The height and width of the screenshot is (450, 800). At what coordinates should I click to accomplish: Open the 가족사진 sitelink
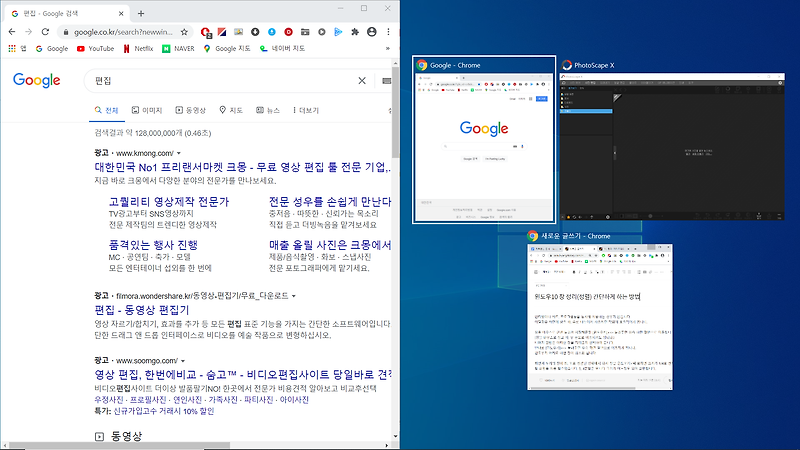223,399
